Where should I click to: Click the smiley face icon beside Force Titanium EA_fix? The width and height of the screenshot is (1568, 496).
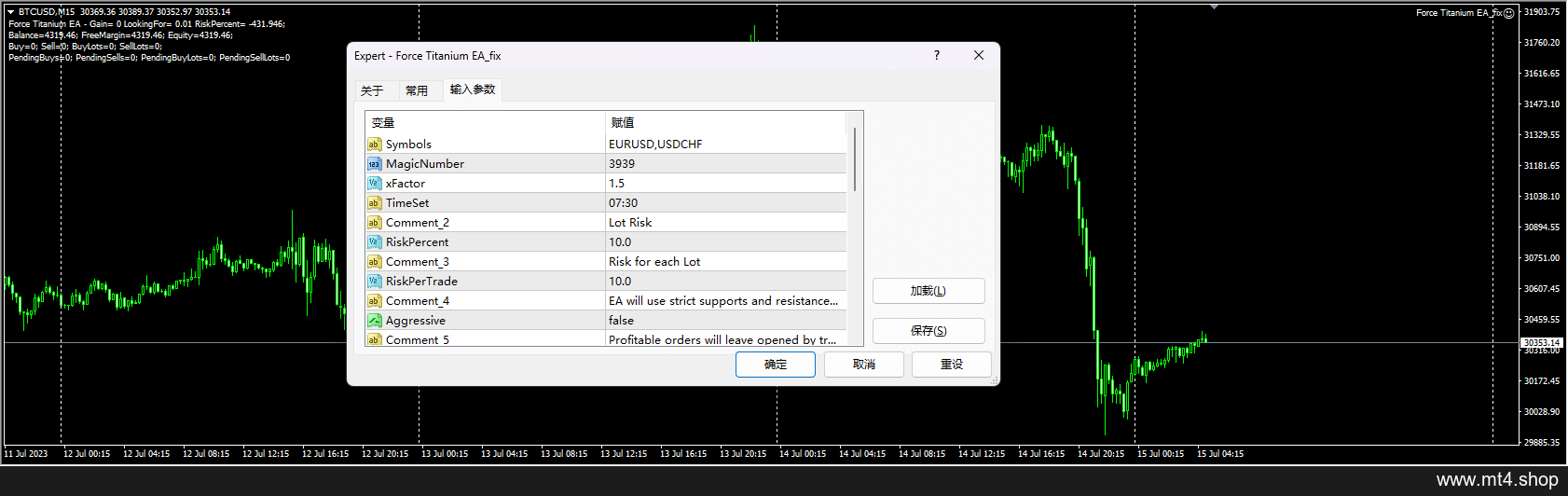pos(1509,13)
